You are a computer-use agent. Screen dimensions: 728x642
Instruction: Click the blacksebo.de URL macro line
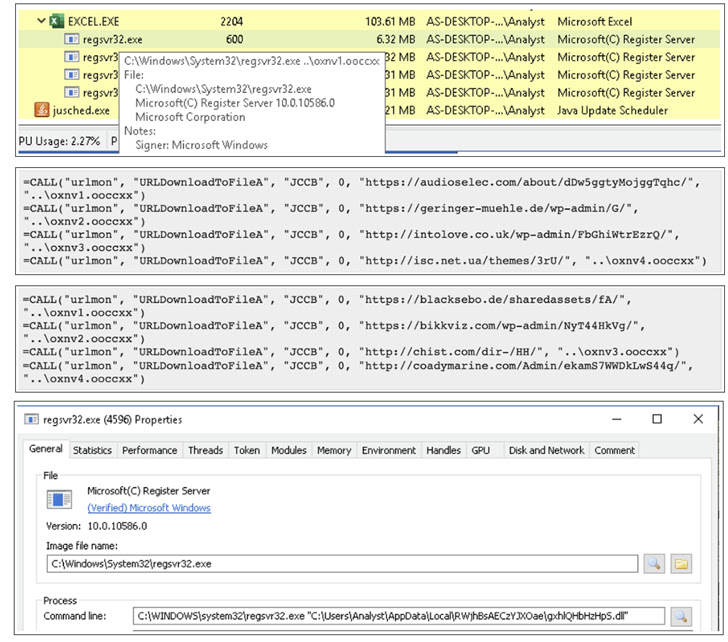click(x=327, y=306)
